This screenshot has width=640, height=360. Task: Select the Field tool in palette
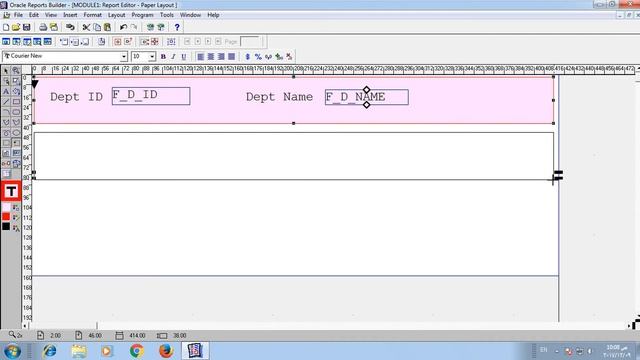[16, 153]
